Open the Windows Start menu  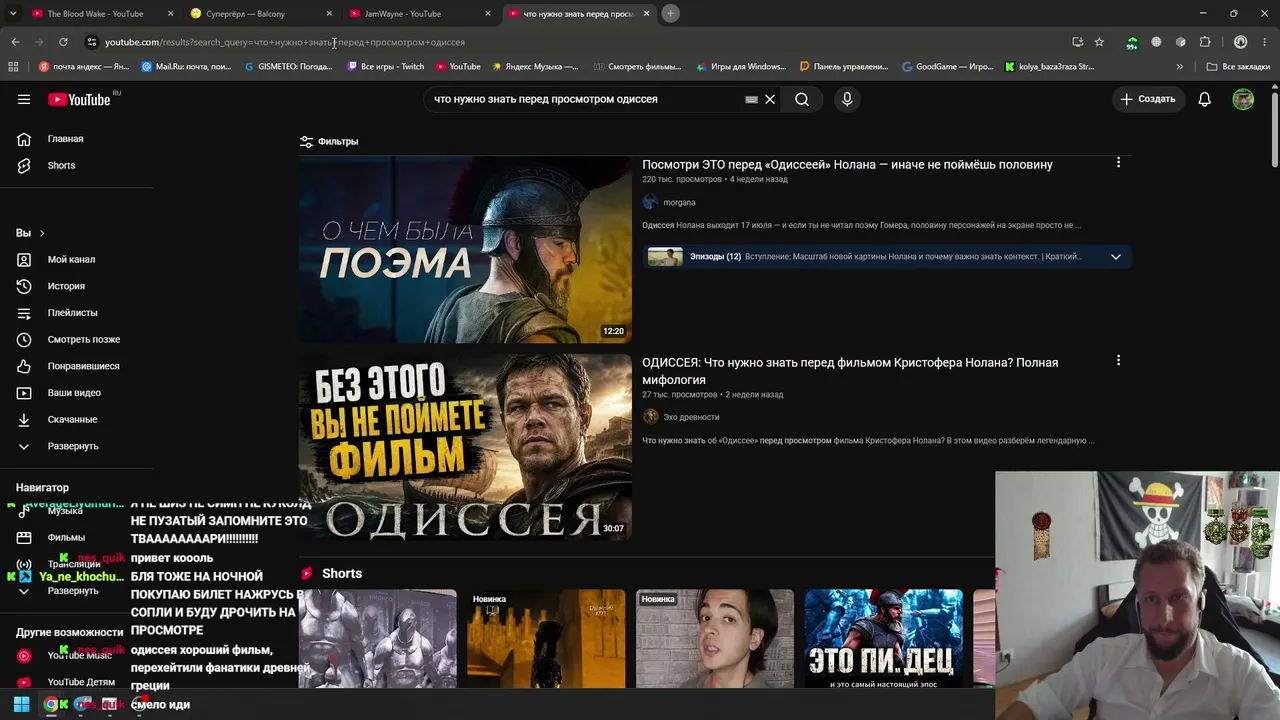point(21,704)
